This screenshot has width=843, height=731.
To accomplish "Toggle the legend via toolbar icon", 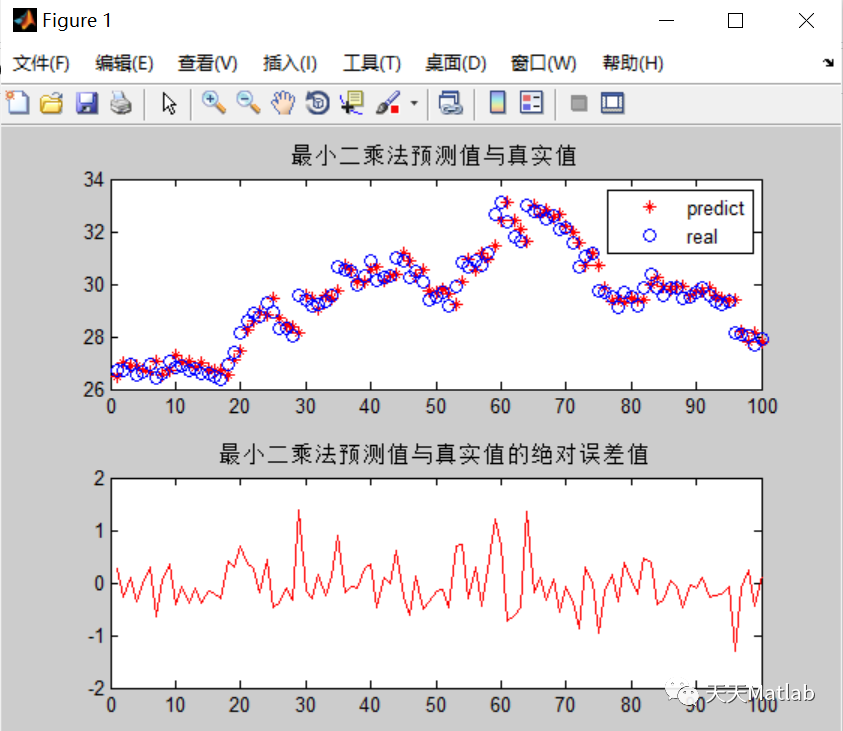I will click(x=532, y=103).
